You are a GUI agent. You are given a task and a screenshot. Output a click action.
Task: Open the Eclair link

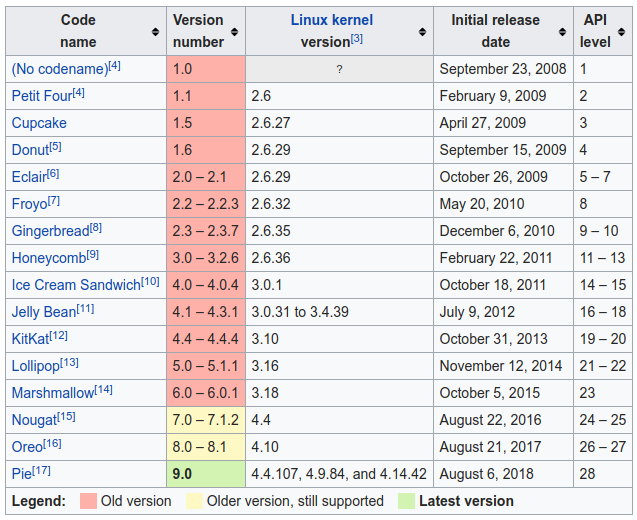(29, 177)
